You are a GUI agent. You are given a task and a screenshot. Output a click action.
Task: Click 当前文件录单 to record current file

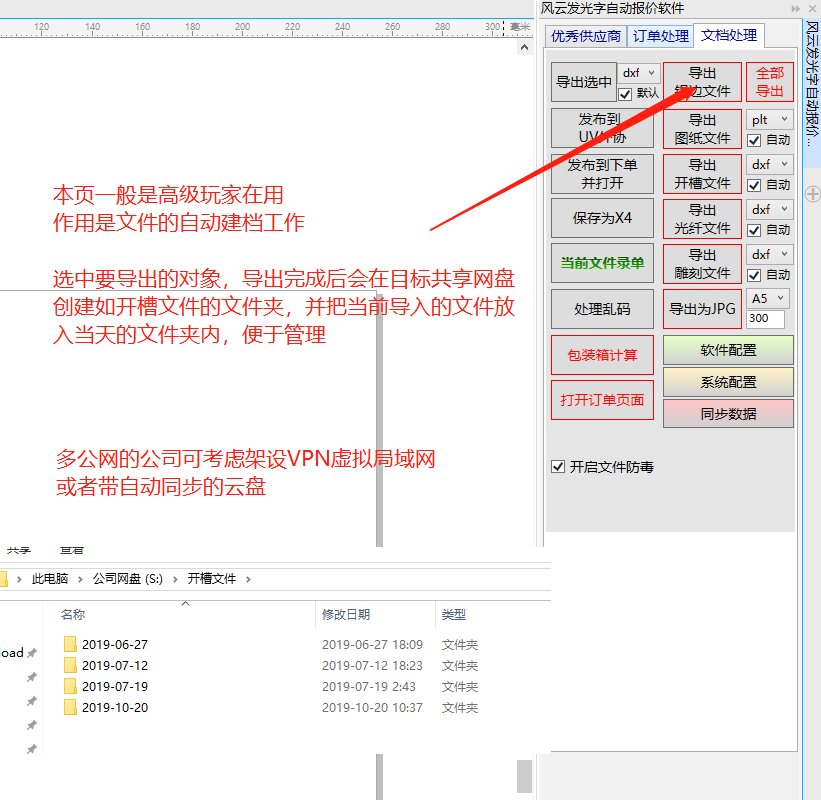coord(601,262)
